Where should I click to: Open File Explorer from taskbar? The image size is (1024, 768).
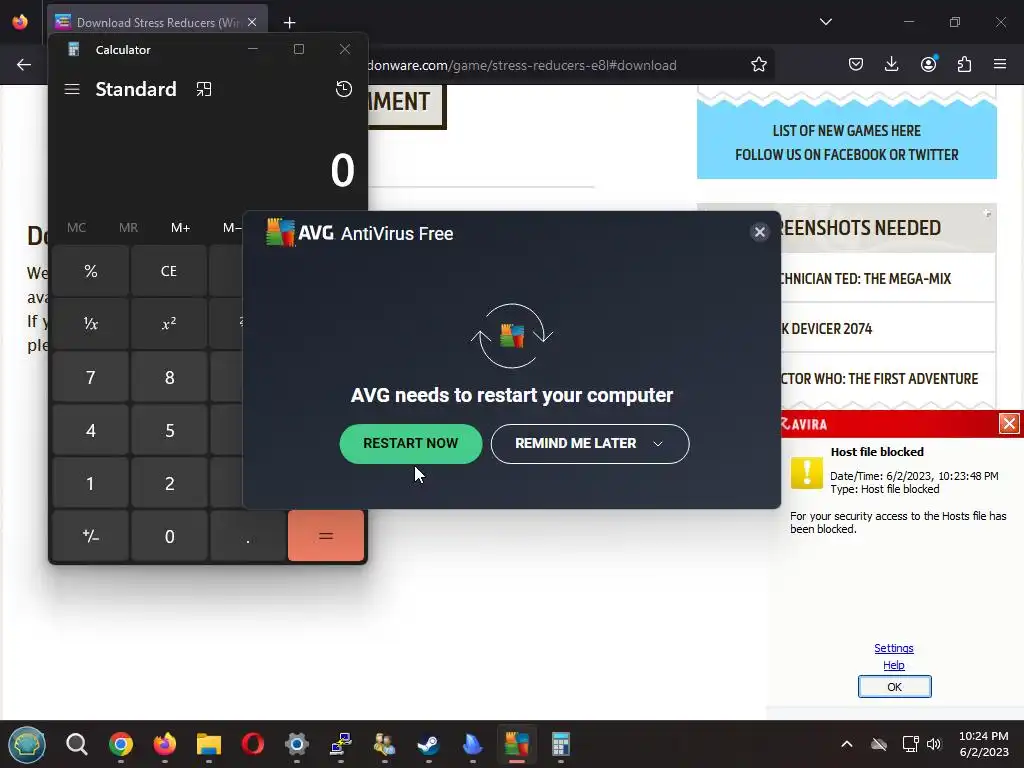point(209,744)
